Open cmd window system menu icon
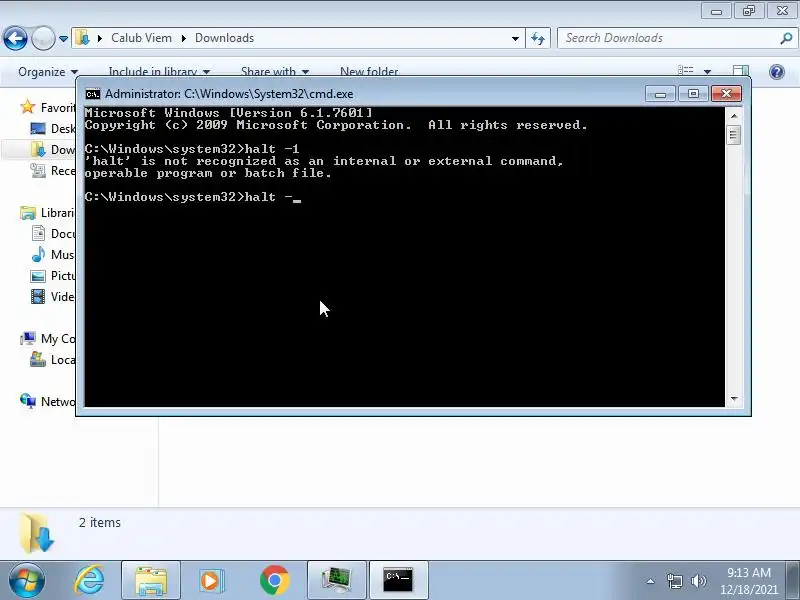The height and width of the screenshot is (600, 800). point(93,94)
